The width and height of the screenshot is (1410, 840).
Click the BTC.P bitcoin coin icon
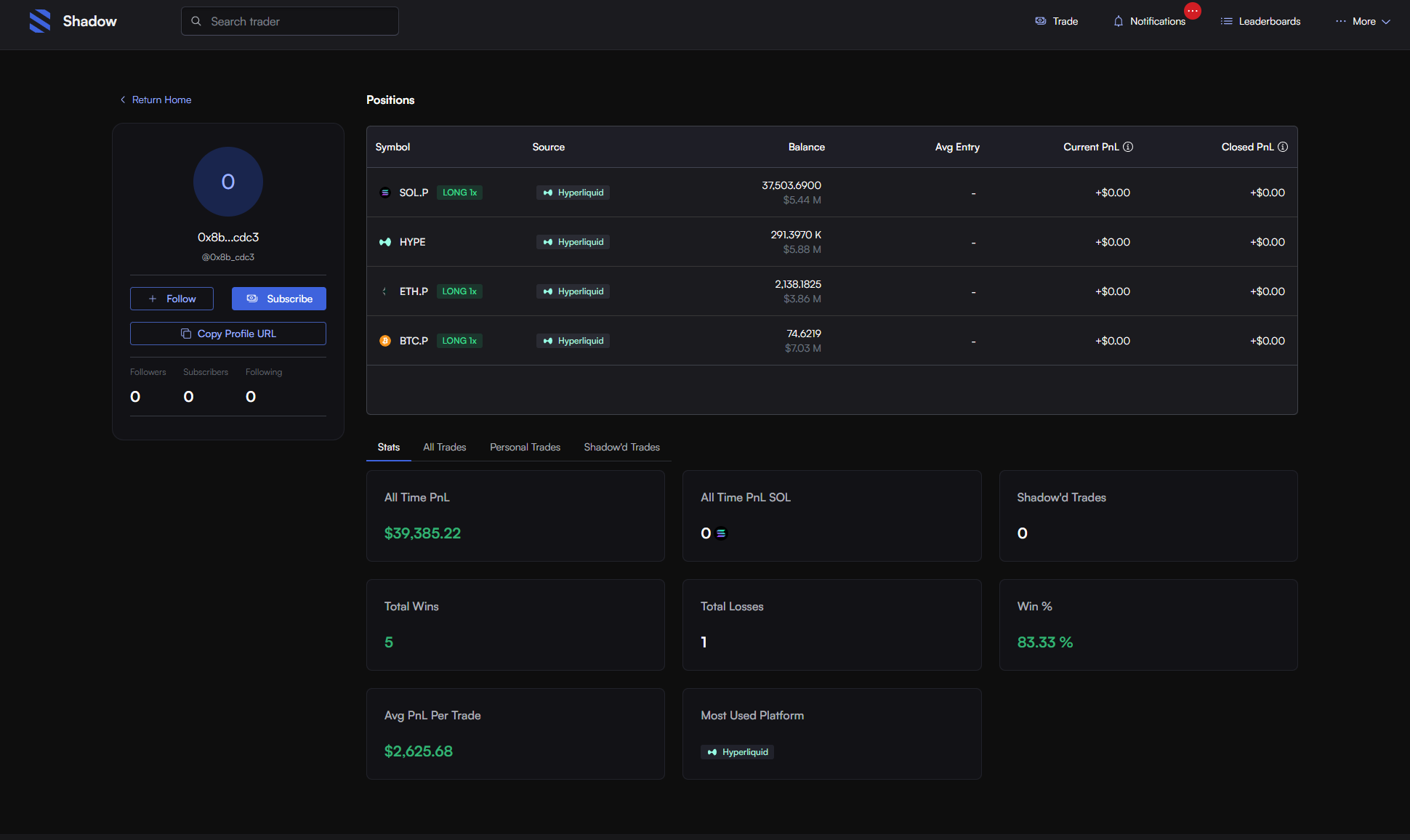pyautogui.click(x=385, y=341)
